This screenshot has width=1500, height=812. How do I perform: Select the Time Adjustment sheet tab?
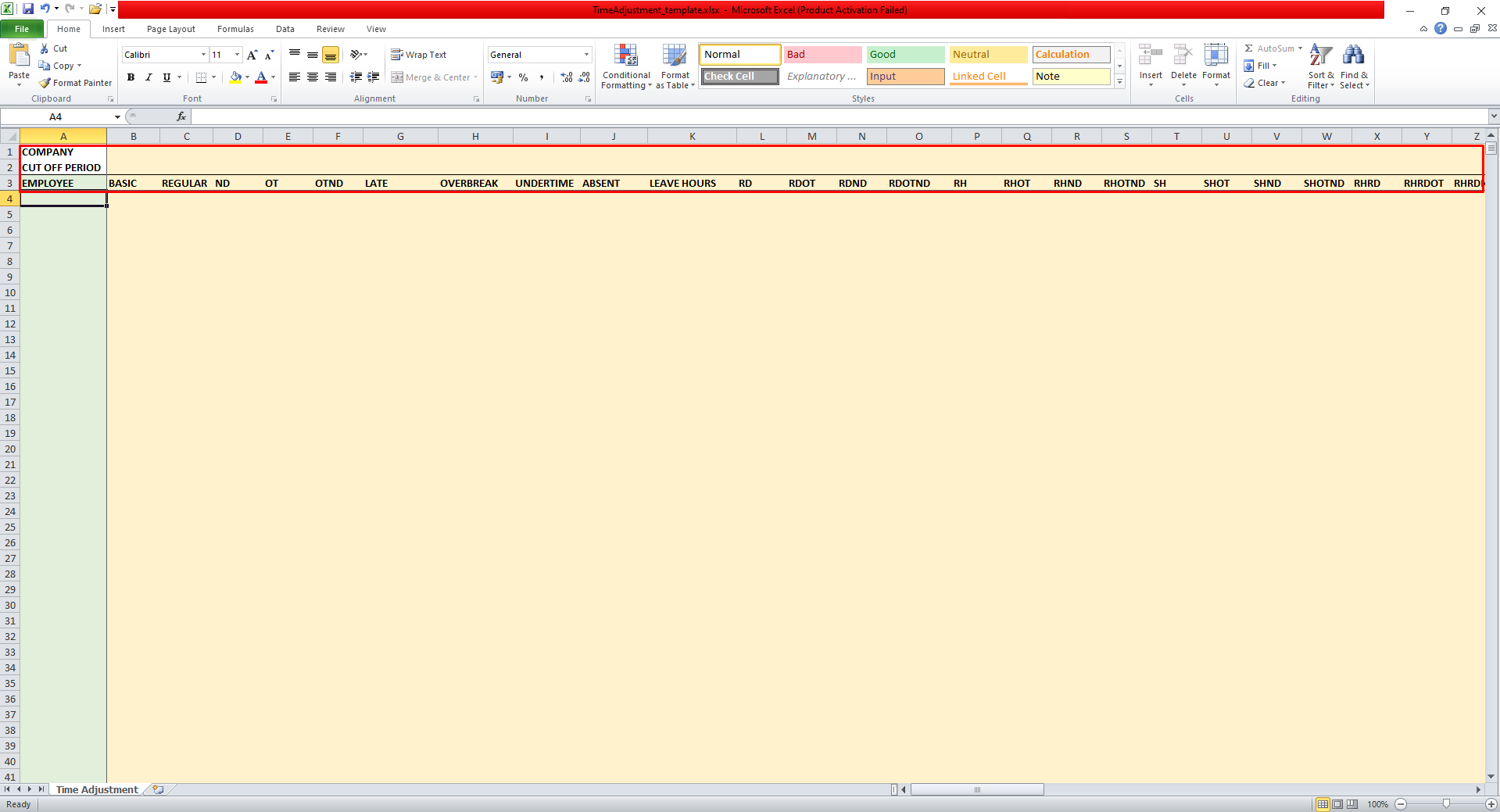point(97,789)
